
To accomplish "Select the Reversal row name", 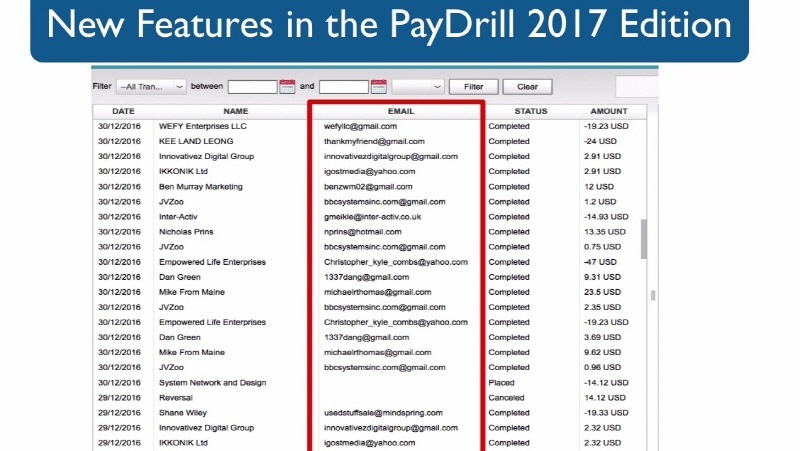I will click(176, 397).
